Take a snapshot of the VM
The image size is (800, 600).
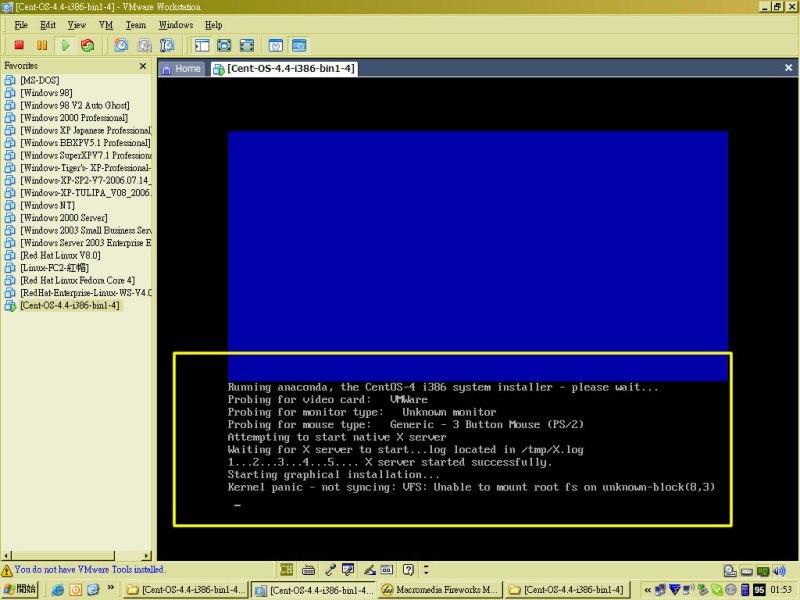click(x=121, y=45)
